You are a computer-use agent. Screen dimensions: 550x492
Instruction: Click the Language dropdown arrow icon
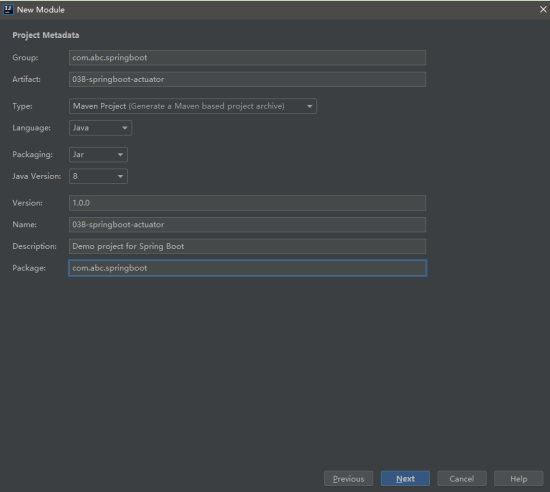125,128
